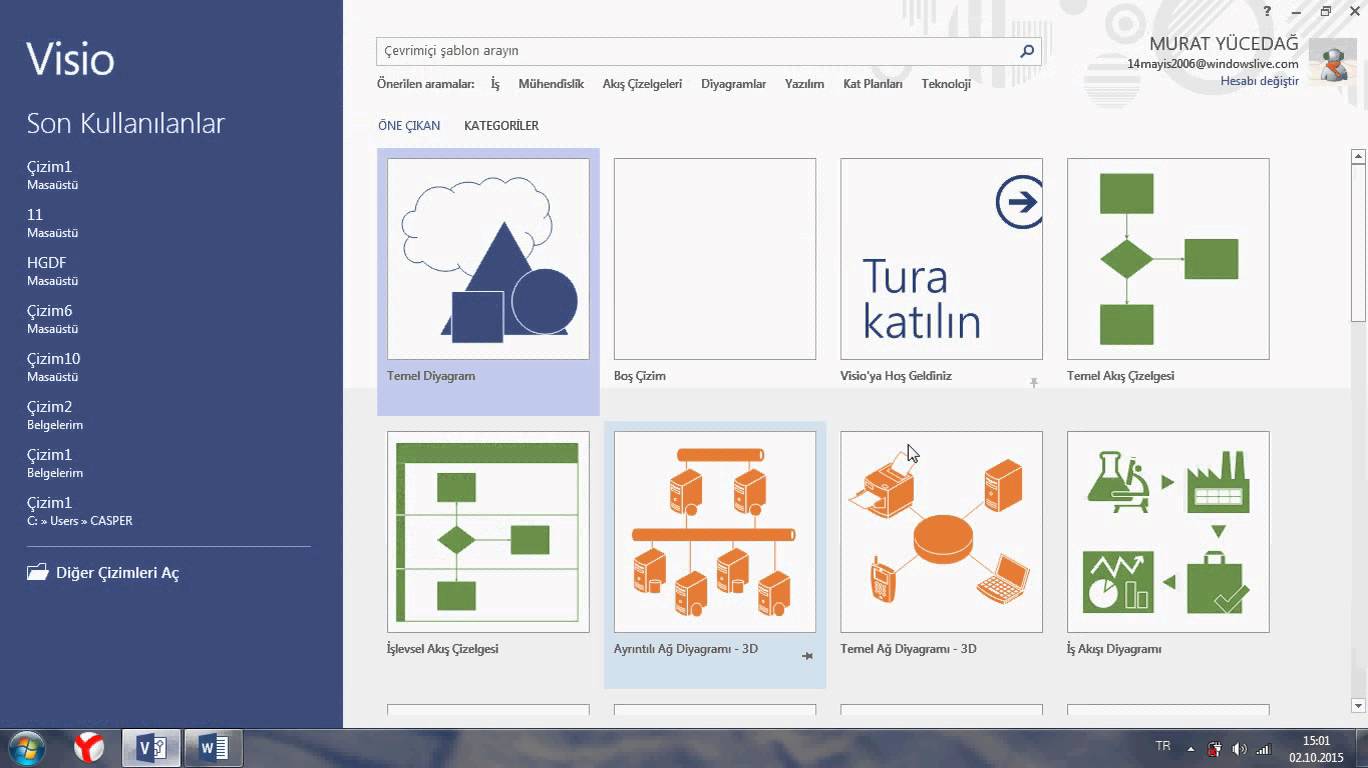Click the TR language indicator
Image resolution: width=1368 pixels, height=768 pixels.
tap(1163, 746)
